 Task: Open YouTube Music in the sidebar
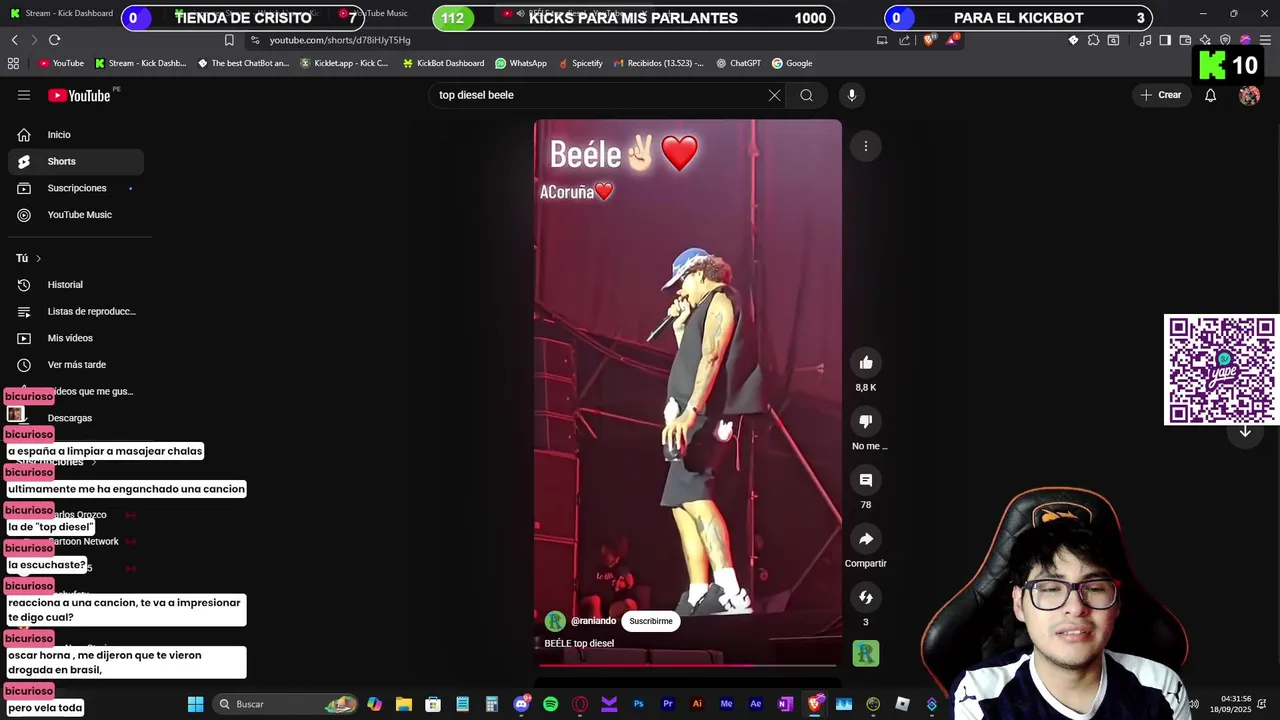point(76,215)
